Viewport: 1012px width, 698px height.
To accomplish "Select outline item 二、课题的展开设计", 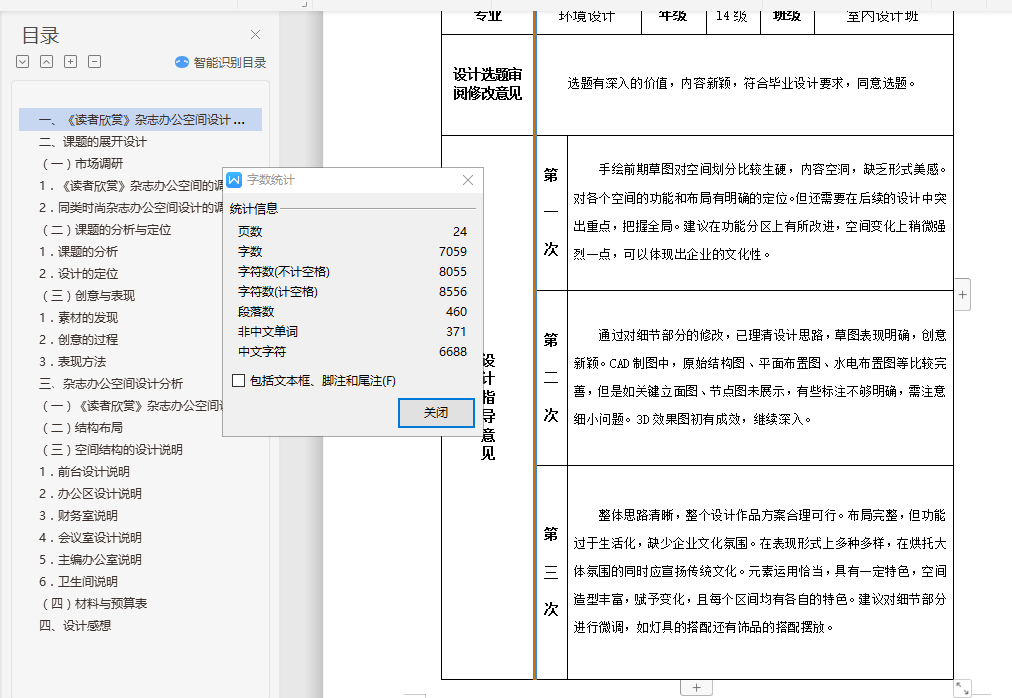I will click(x=93, y=142).
